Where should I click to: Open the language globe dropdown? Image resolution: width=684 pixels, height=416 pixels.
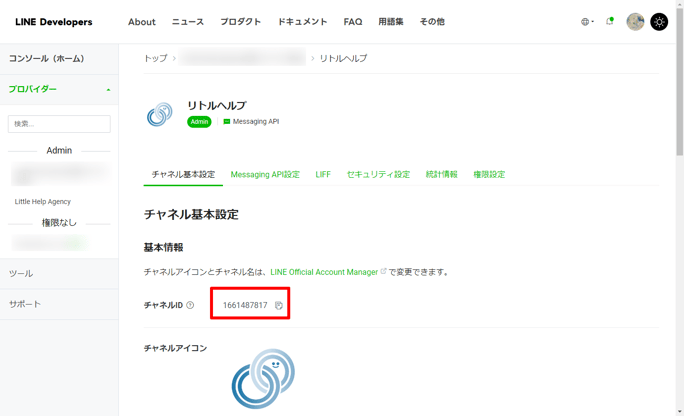tap(587, 22)
